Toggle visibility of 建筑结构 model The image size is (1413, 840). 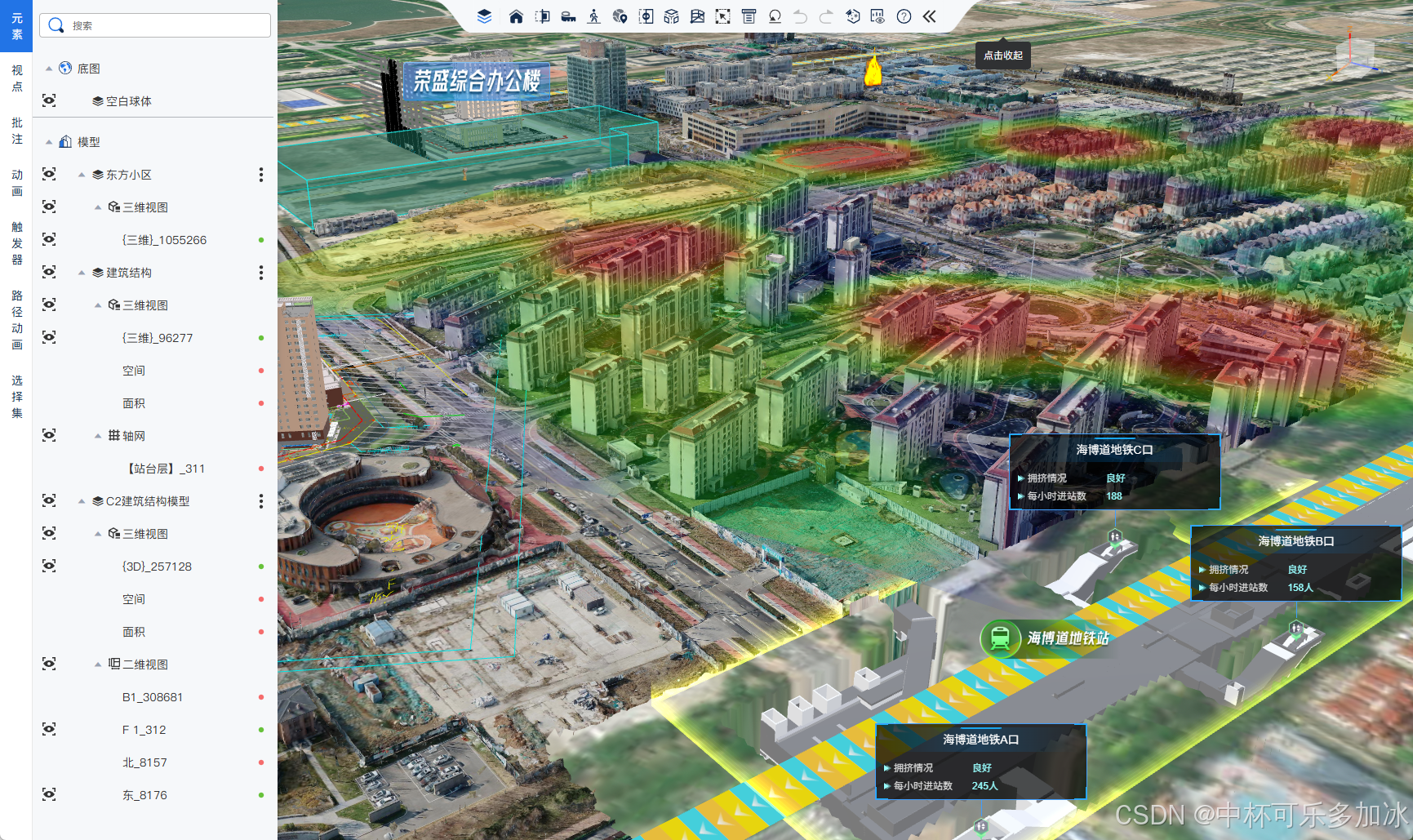49,272
